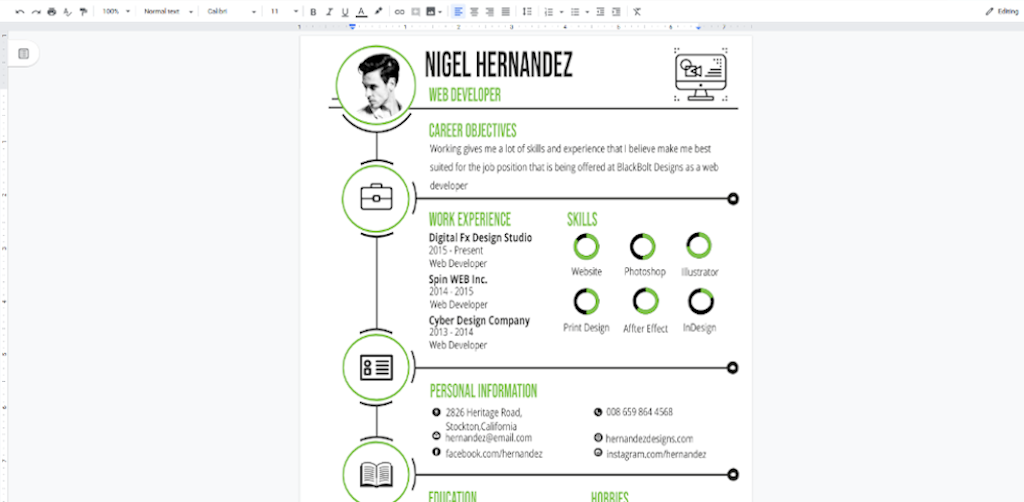The height and width of the screenshot is (502, 1024).
Task: Select left align
Action: (458, 12)
